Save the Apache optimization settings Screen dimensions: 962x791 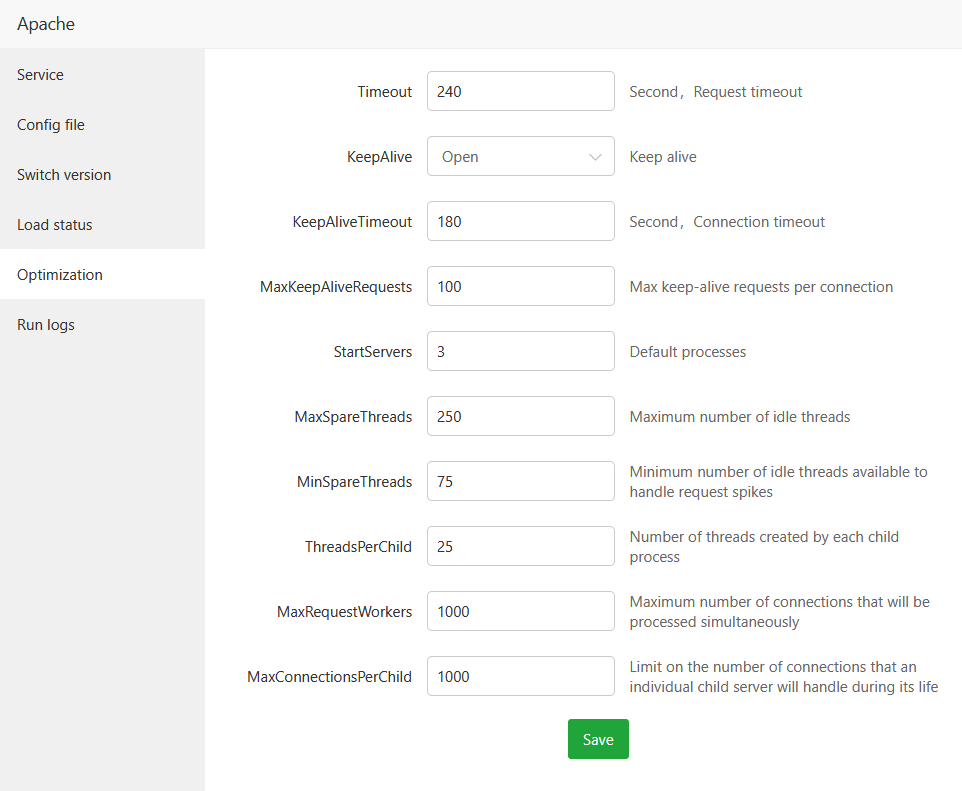[598, 739]
